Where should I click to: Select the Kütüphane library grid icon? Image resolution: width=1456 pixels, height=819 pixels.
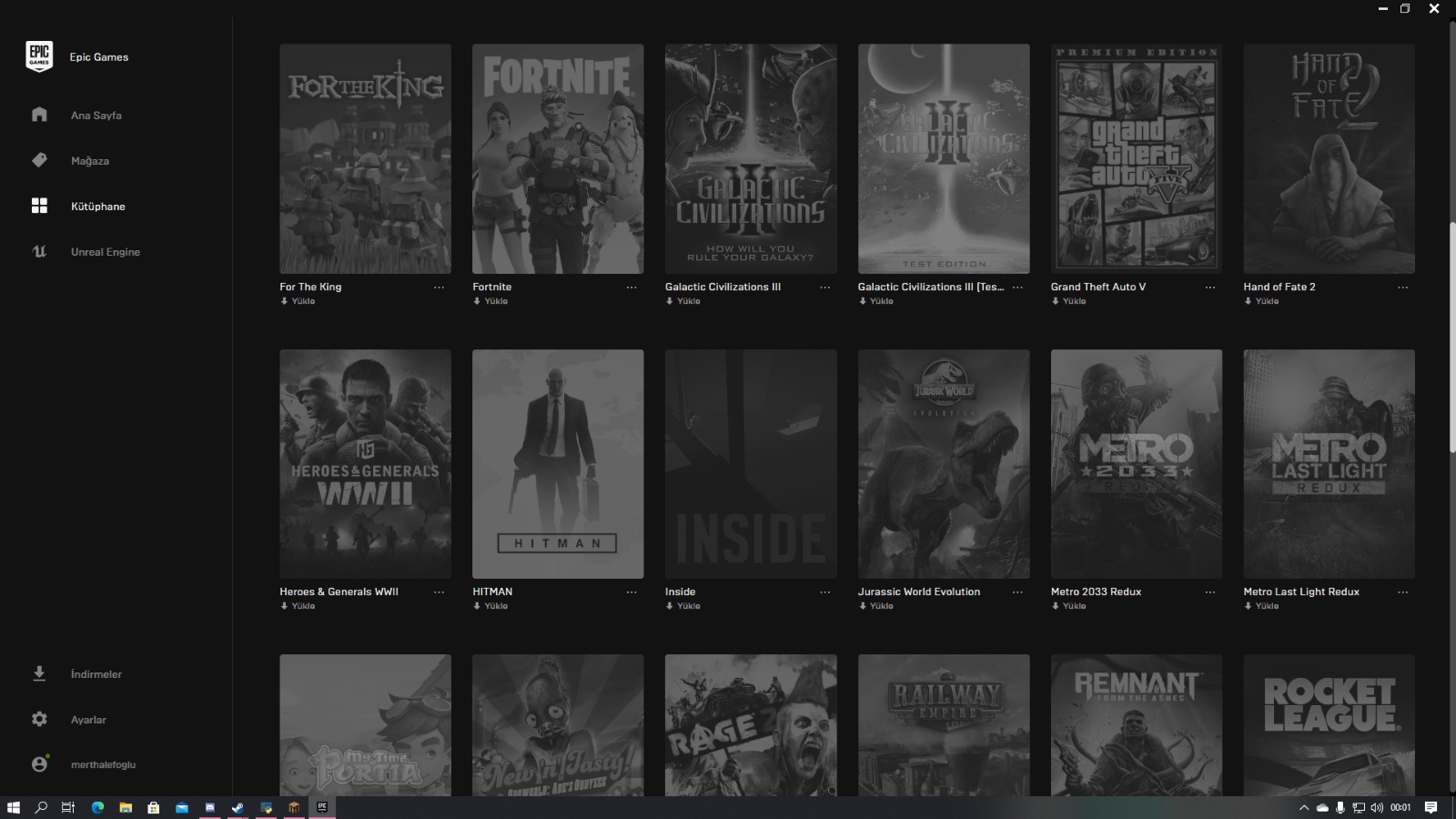[x=39, y=206]
